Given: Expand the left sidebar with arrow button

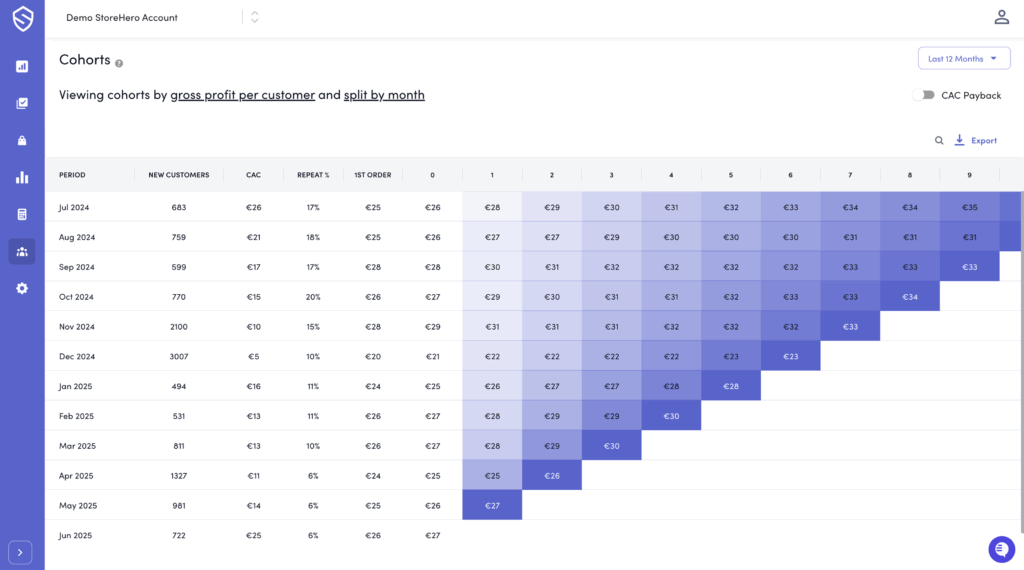Looking at the screenshot, I should [21, 552].
